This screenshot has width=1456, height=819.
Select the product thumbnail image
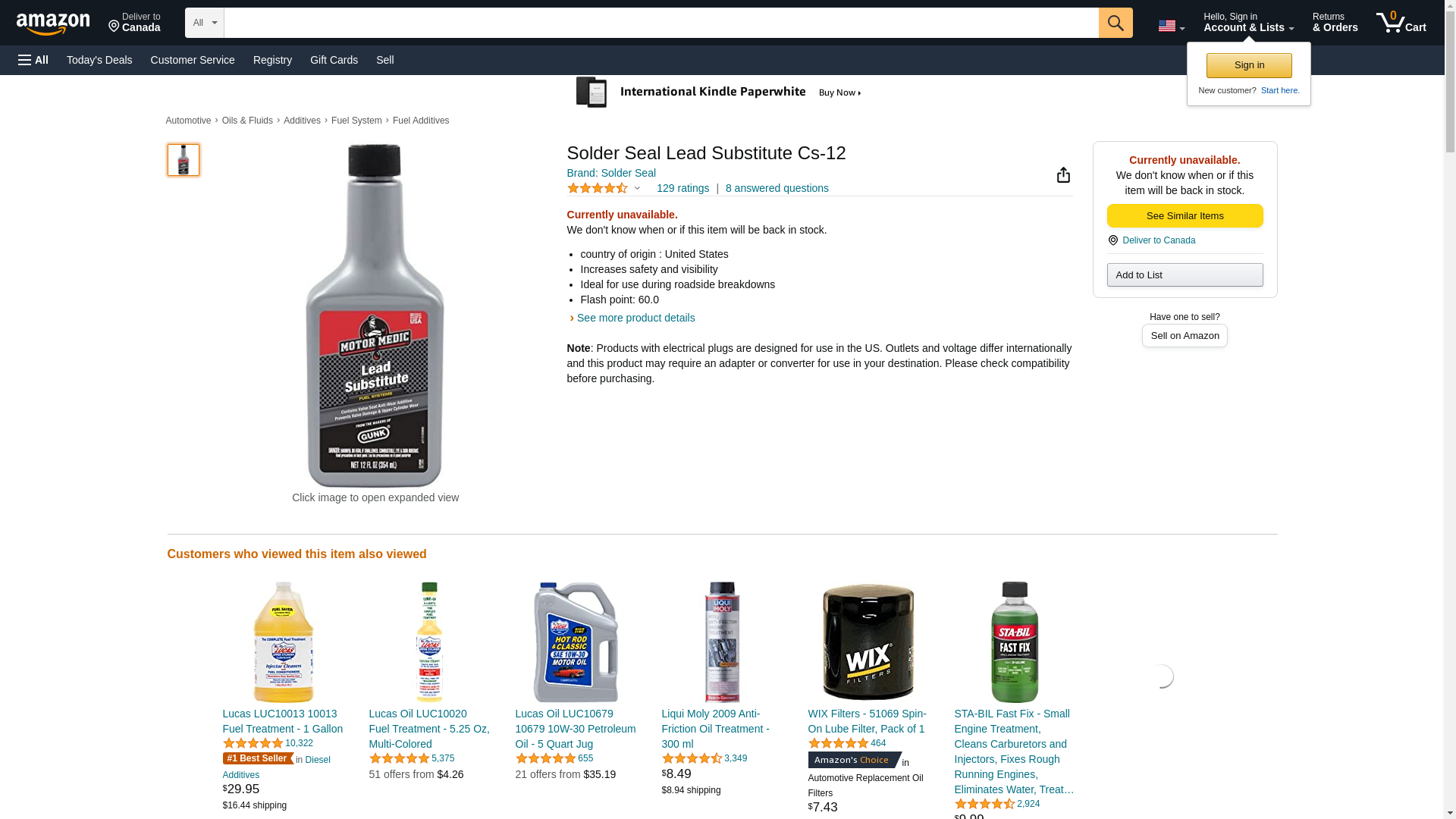[x=184, y=160]
